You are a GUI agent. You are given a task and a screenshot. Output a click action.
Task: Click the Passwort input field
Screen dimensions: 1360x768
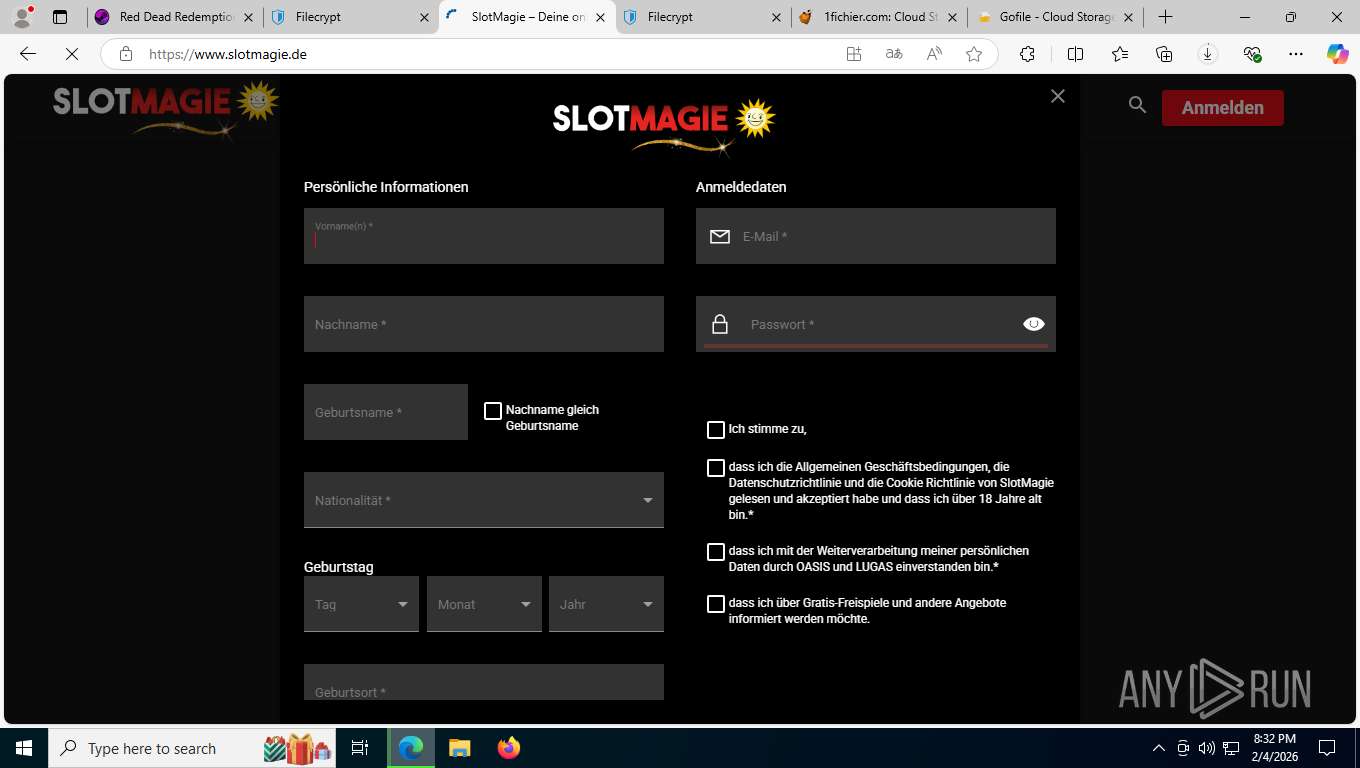point(876,324)
